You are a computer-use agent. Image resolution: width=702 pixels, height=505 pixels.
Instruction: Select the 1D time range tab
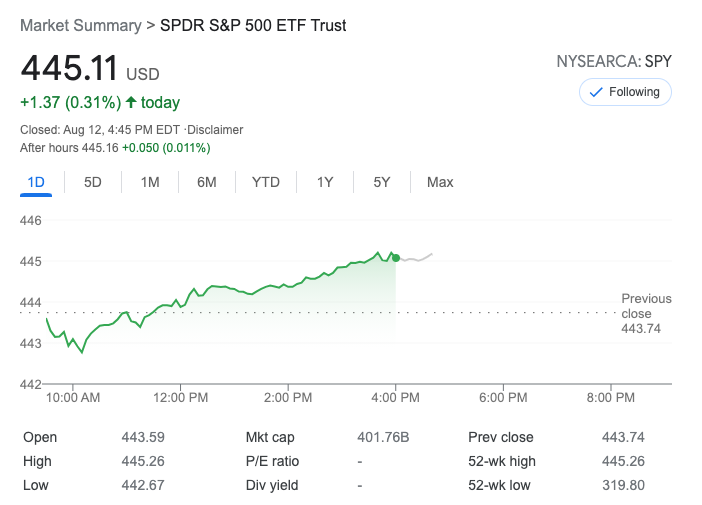click(x=36, y=182)
